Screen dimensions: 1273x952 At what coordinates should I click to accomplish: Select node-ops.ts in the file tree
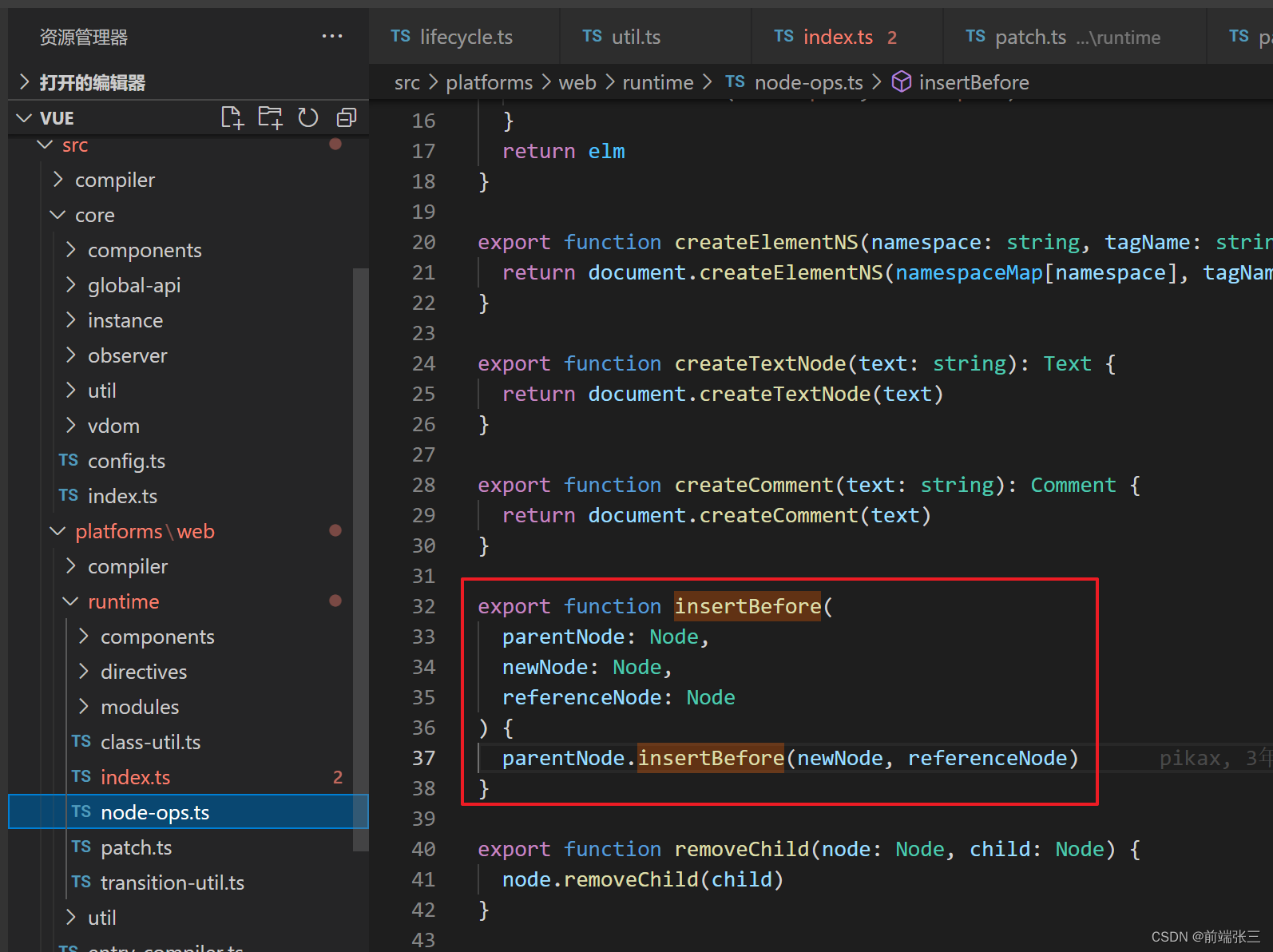point(188,812)
